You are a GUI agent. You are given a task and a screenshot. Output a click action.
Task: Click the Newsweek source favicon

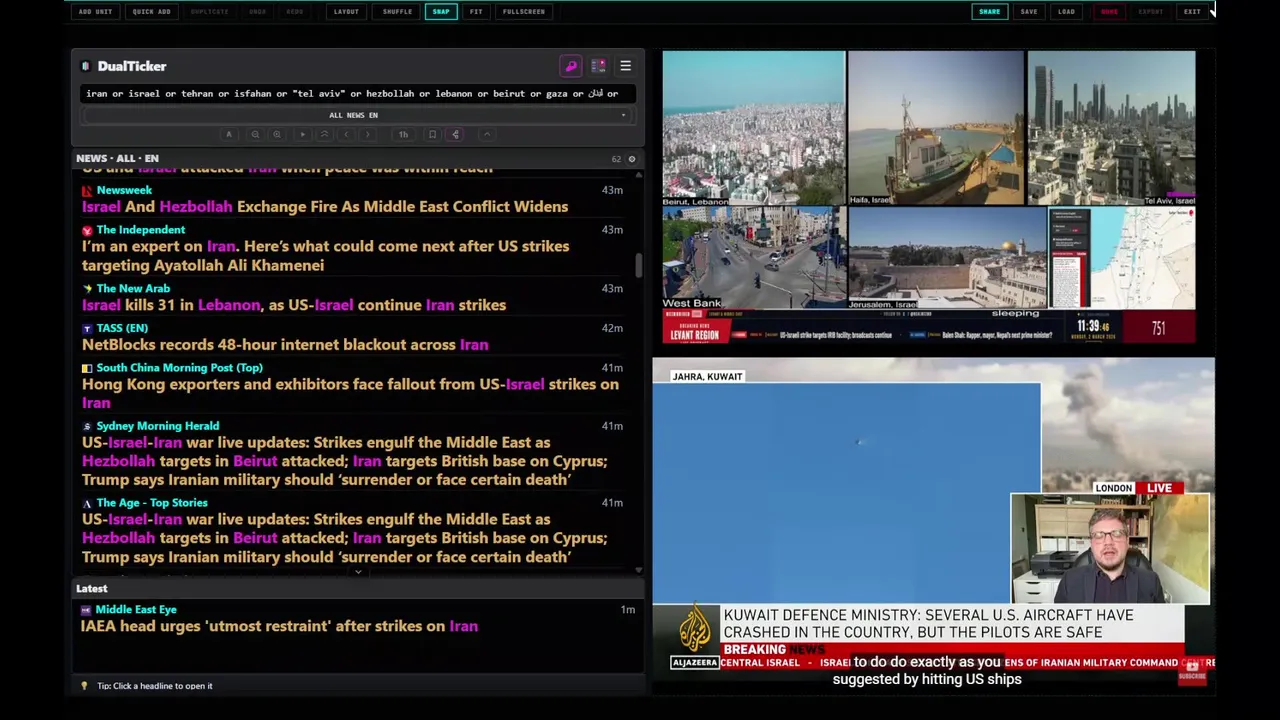click(87, 190)
